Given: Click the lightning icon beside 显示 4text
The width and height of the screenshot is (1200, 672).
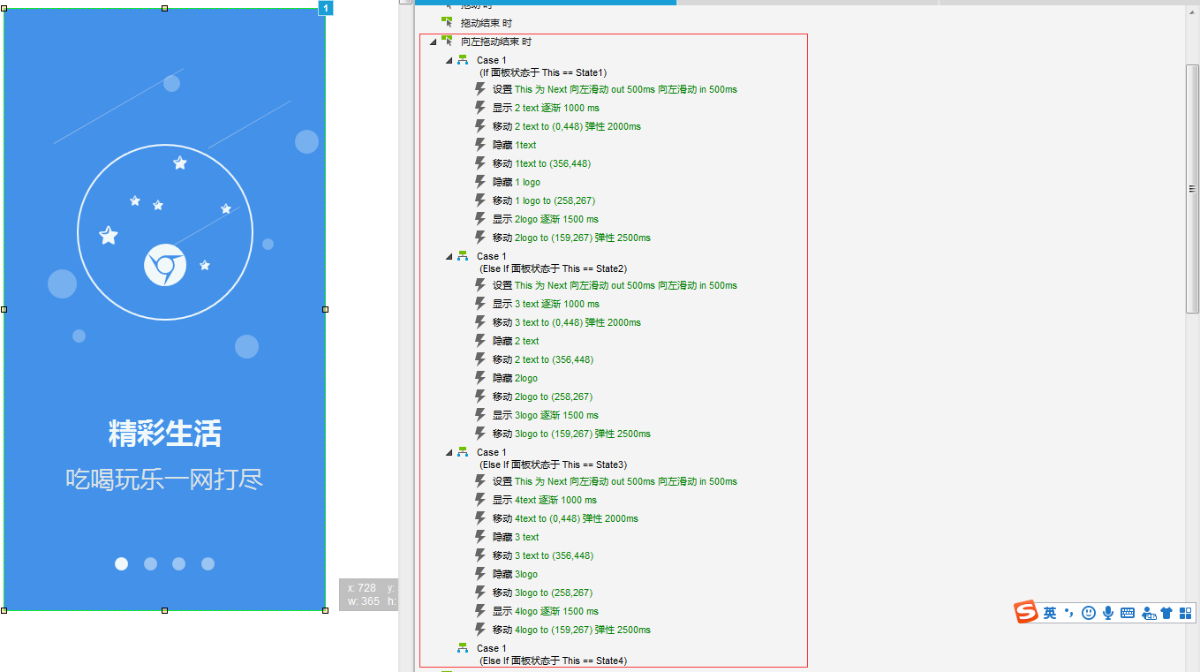Looking at the screenshot, I should [480, 499].
